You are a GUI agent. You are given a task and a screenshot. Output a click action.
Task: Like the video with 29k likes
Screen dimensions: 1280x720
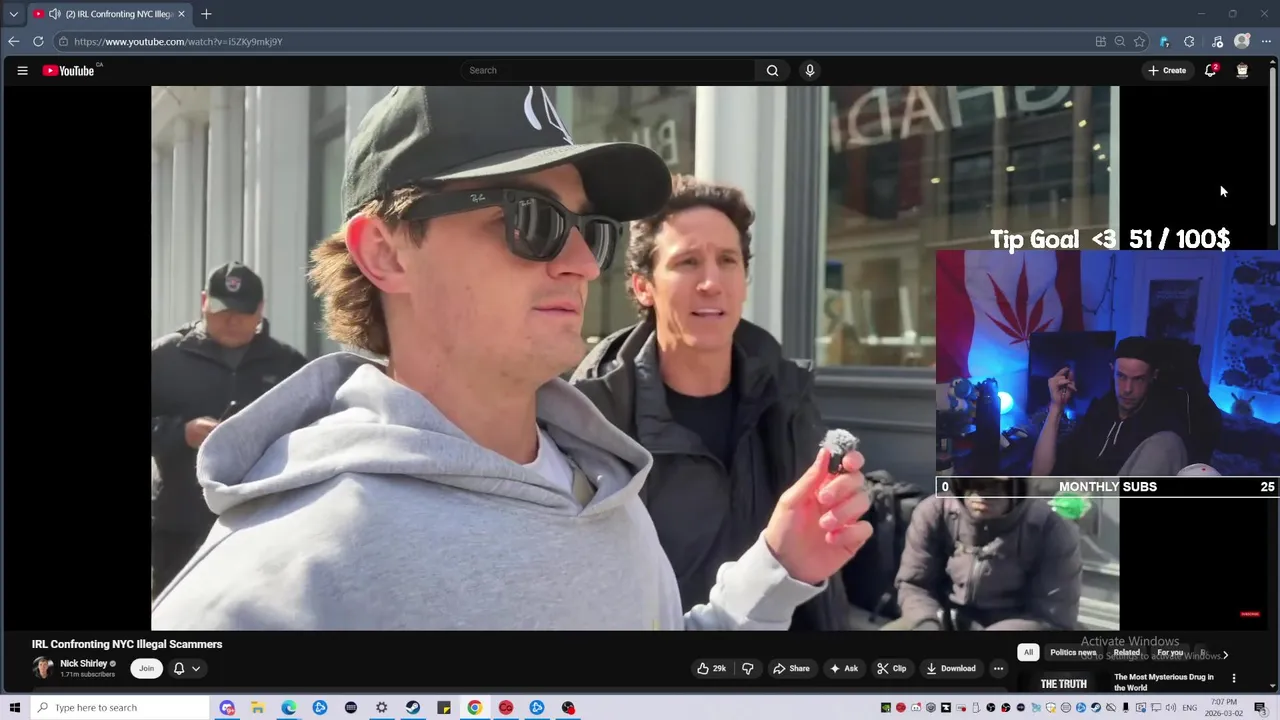pos(712,668)
